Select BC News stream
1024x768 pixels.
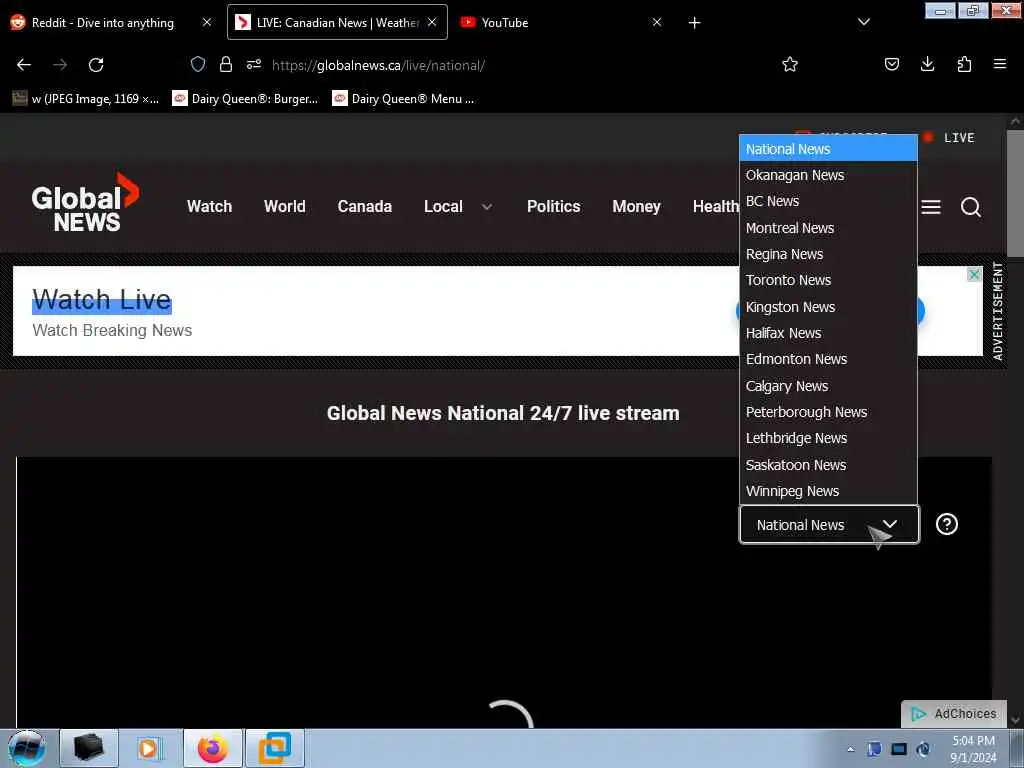[x=828, y=201]
